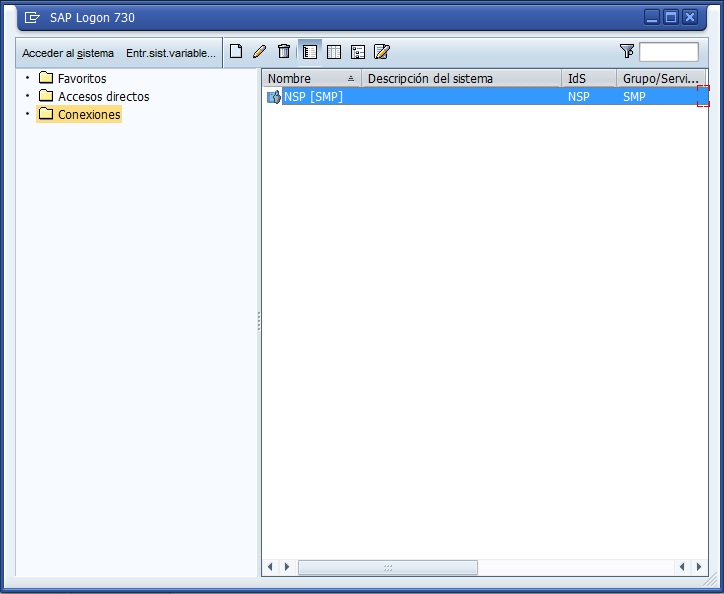Switch to the list view icon
The width and height of the screenshot is (724, 594).
334,52
